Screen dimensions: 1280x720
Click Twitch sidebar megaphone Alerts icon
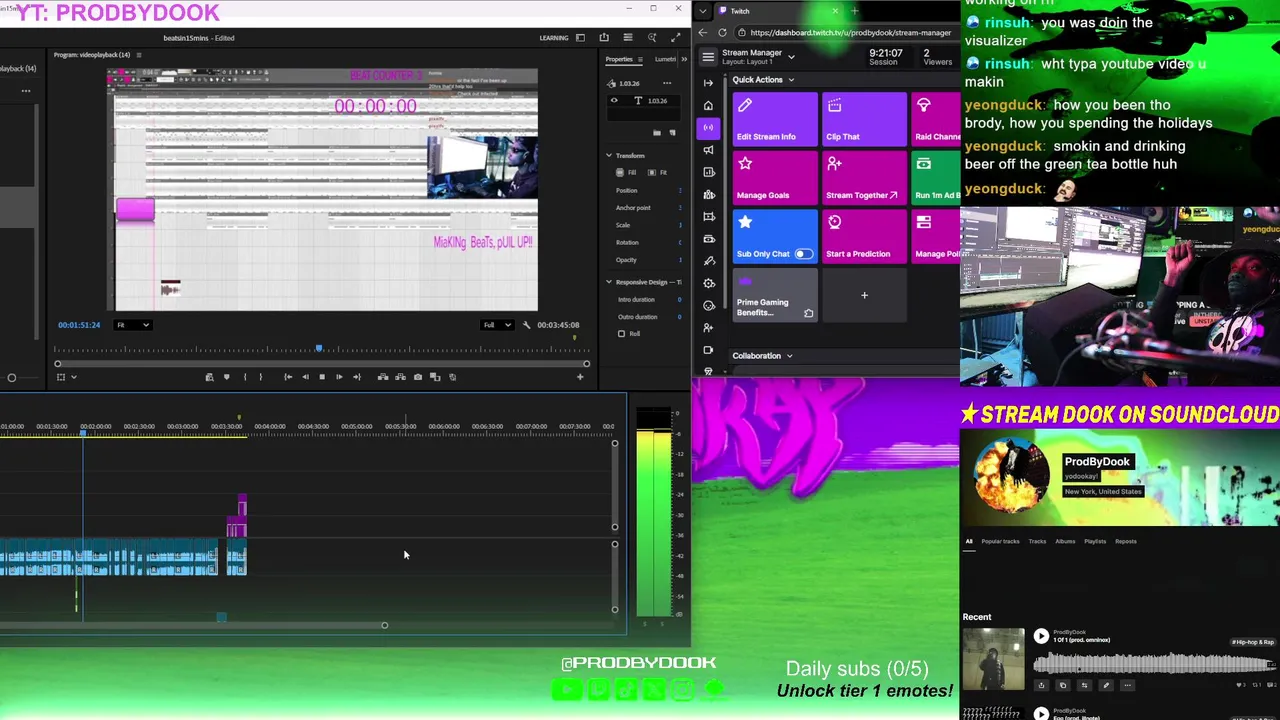click(708, 150)
